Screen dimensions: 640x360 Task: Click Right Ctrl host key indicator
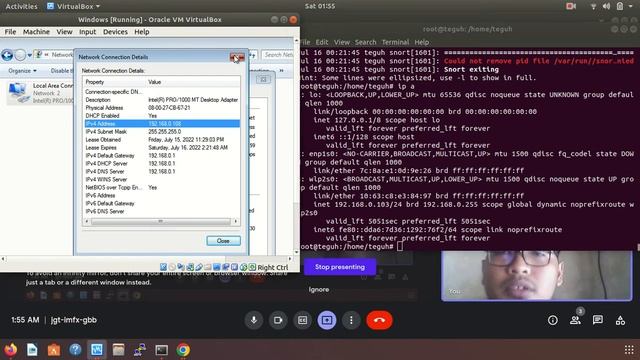click(273, 267)
